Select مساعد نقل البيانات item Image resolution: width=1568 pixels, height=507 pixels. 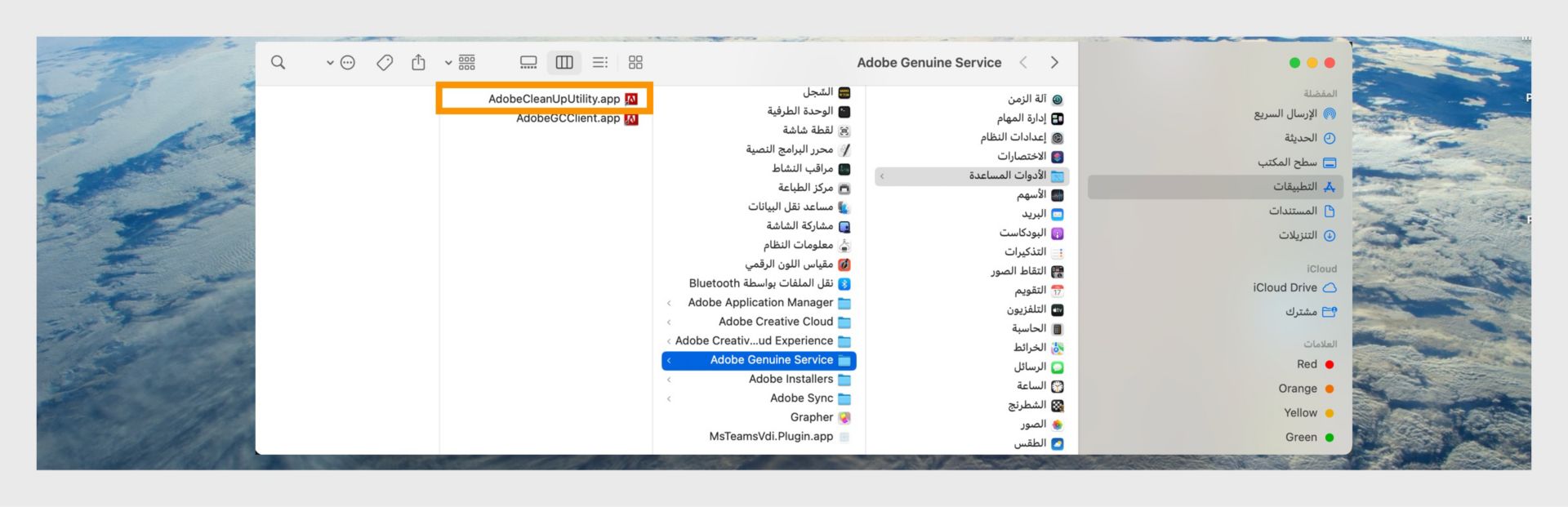tap(800, 207)
